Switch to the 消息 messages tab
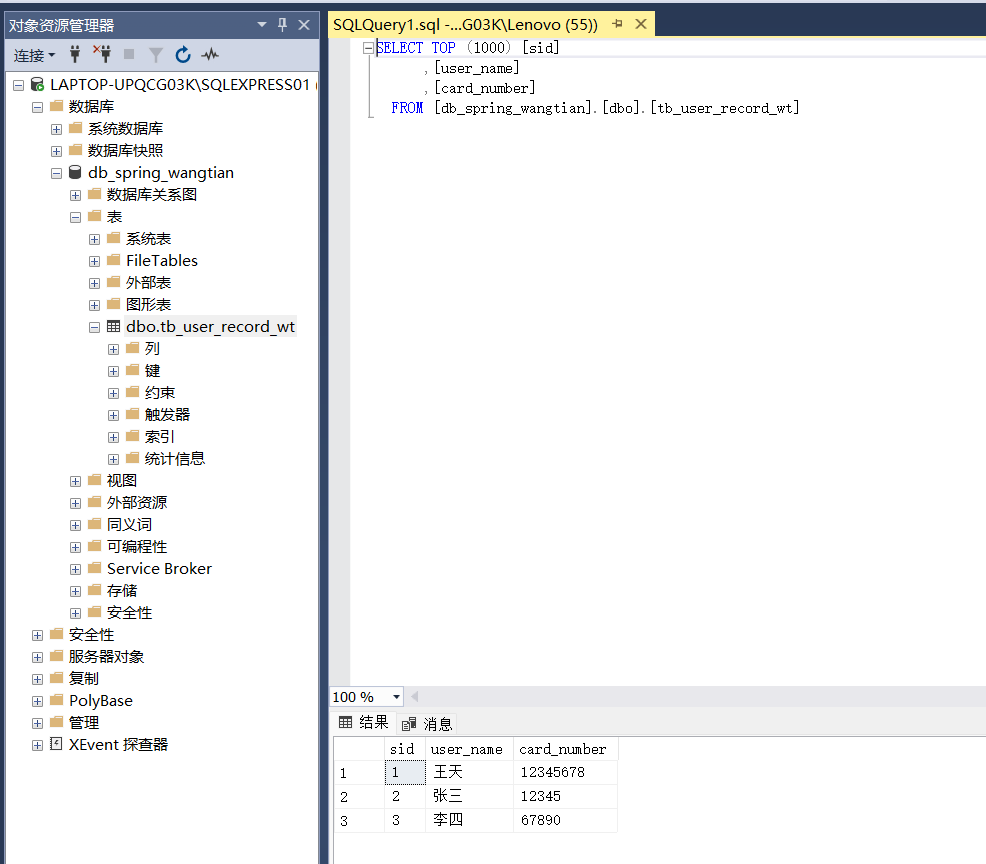986x864 pixels. coord(428,724)
